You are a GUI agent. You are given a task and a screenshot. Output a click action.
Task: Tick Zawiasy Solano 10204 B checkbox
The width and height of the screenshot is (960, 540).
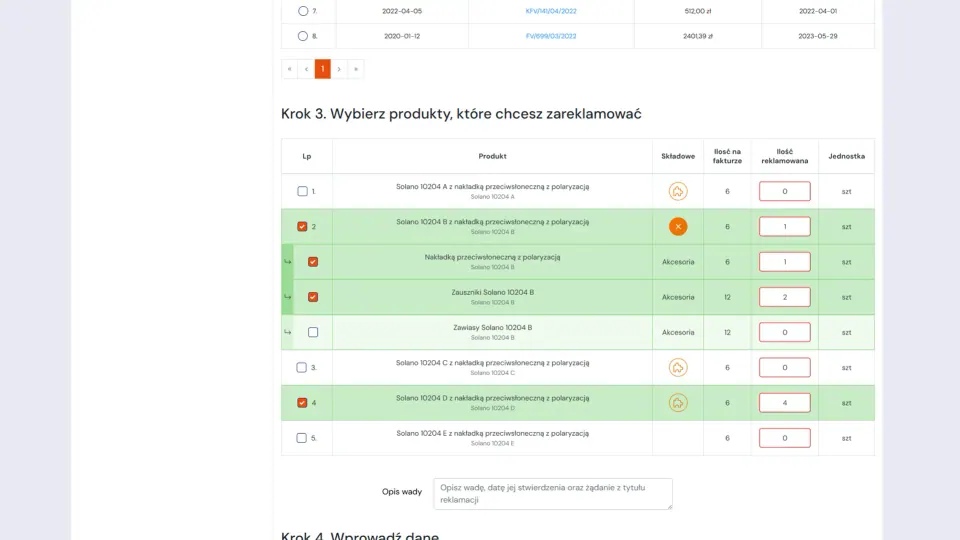(313, 332)
